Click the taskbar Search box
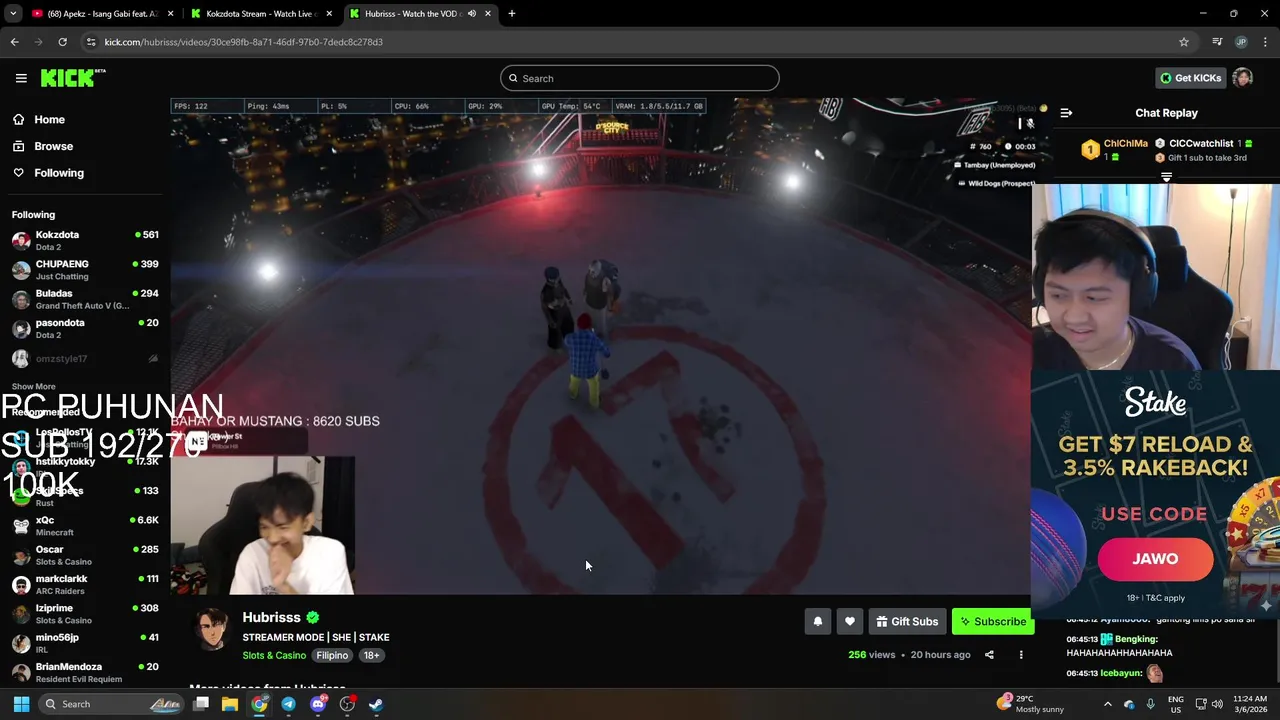Viewport: 1280px width, 720px height. click(x=112, y=704)
